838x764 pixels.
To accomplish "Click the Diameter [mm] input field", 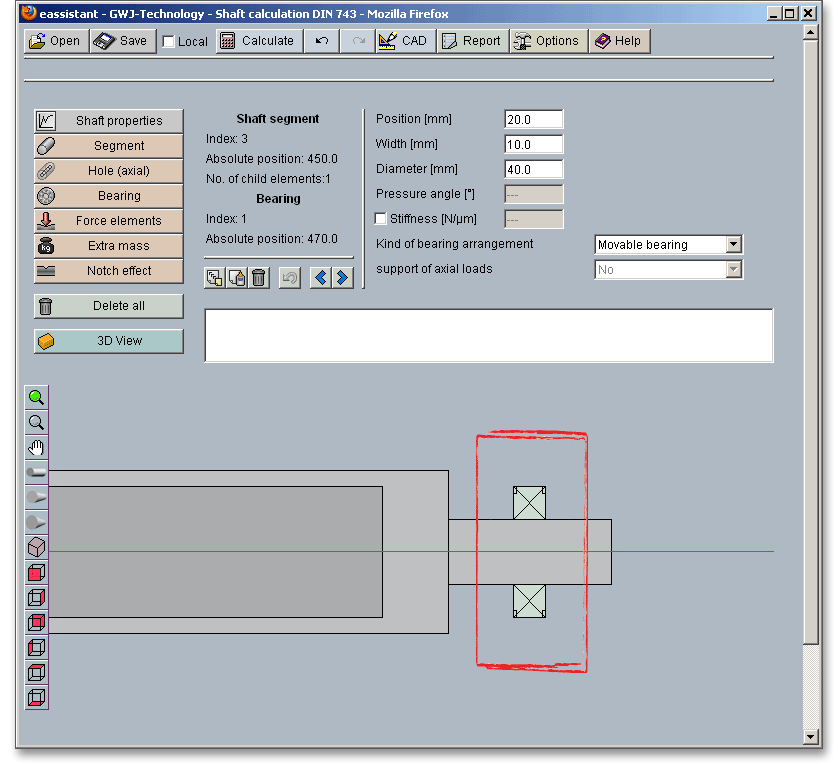I will pyautogui.click(x=533, y=170).
